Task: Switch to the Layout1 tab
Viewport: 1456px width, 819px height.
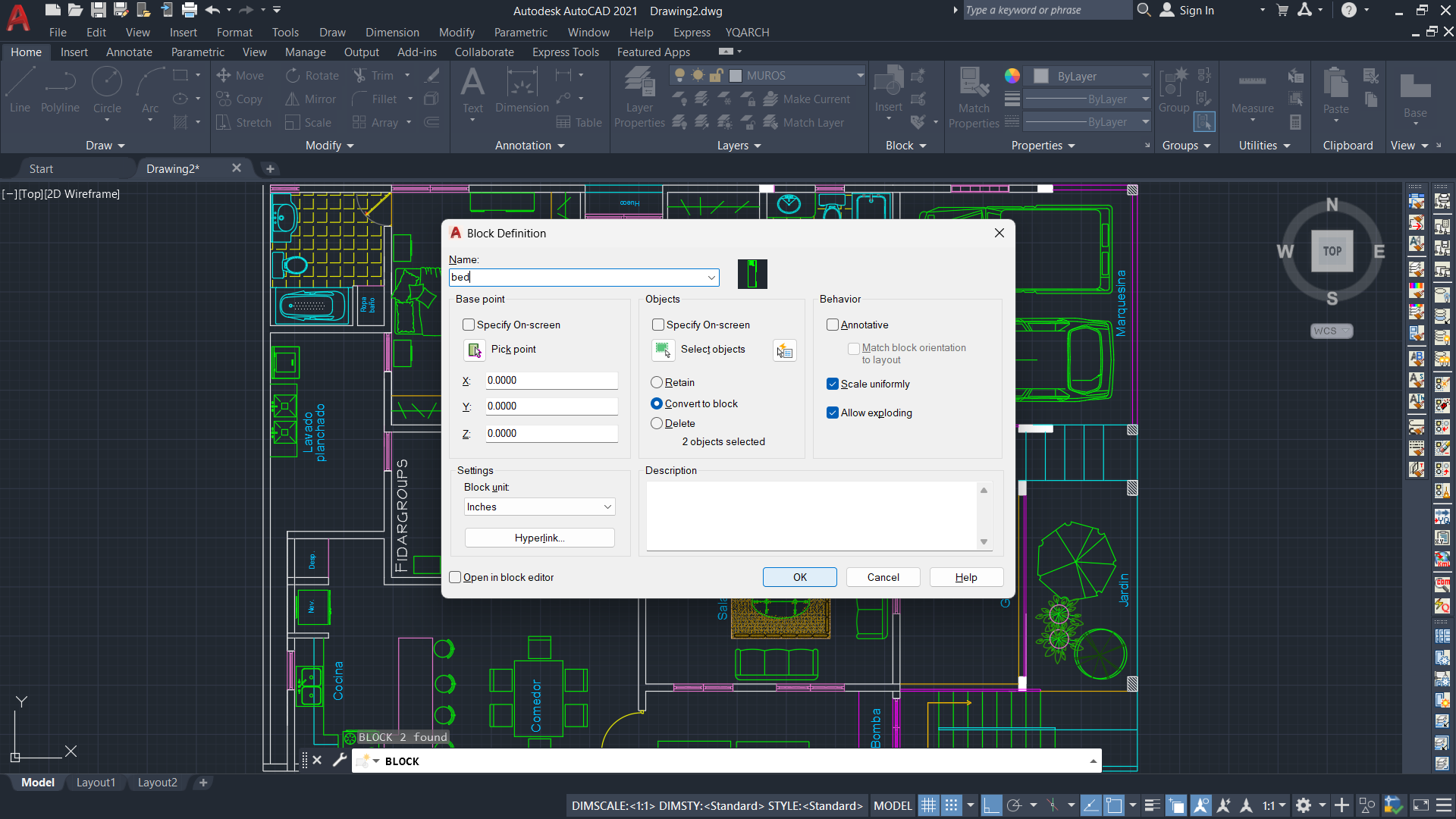Action: point(96,783)
